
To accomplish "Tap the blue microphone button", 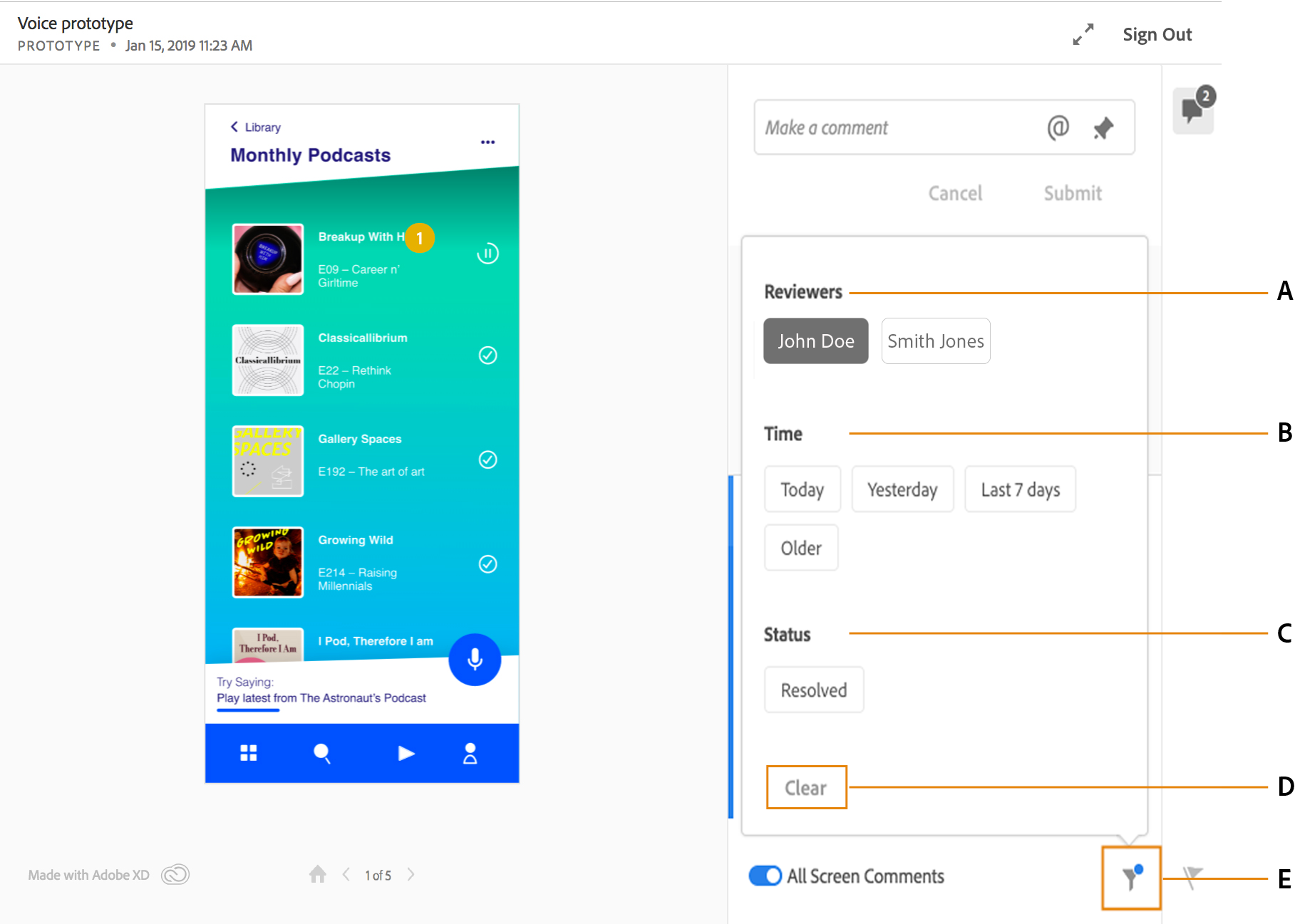I will [475, 660].
